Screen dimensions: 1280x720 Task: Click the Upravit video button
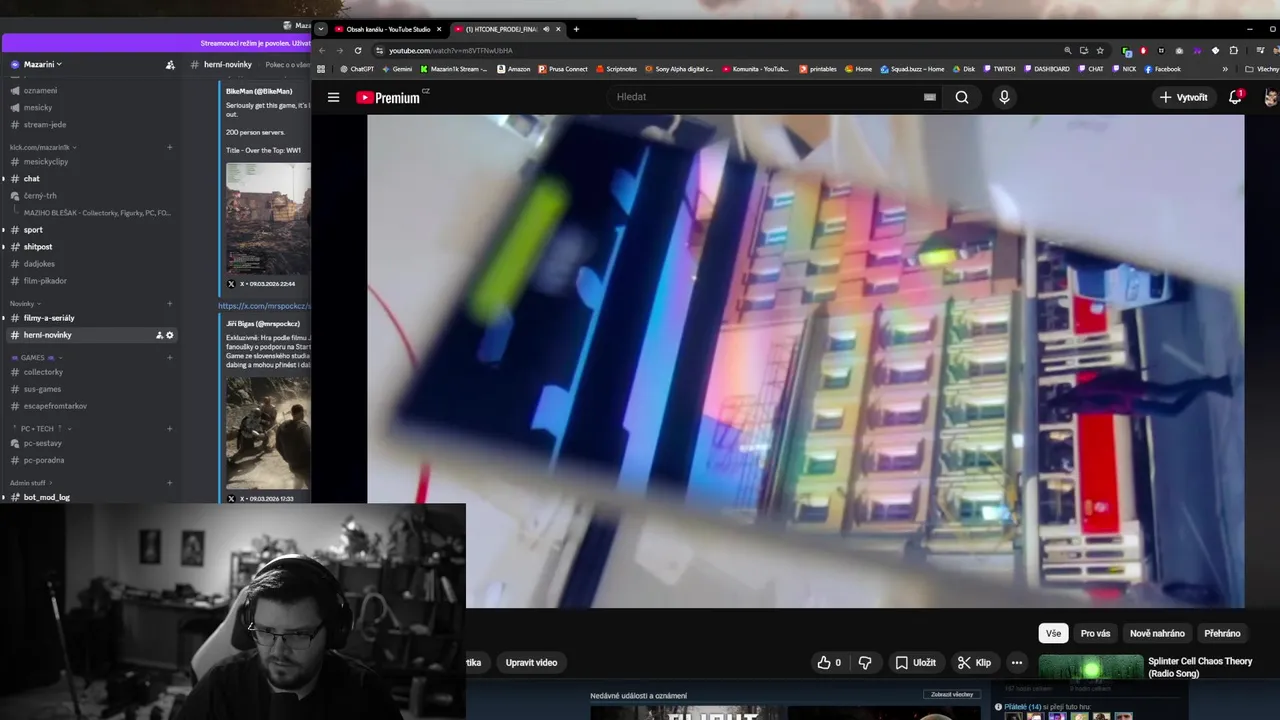point(531,662)
